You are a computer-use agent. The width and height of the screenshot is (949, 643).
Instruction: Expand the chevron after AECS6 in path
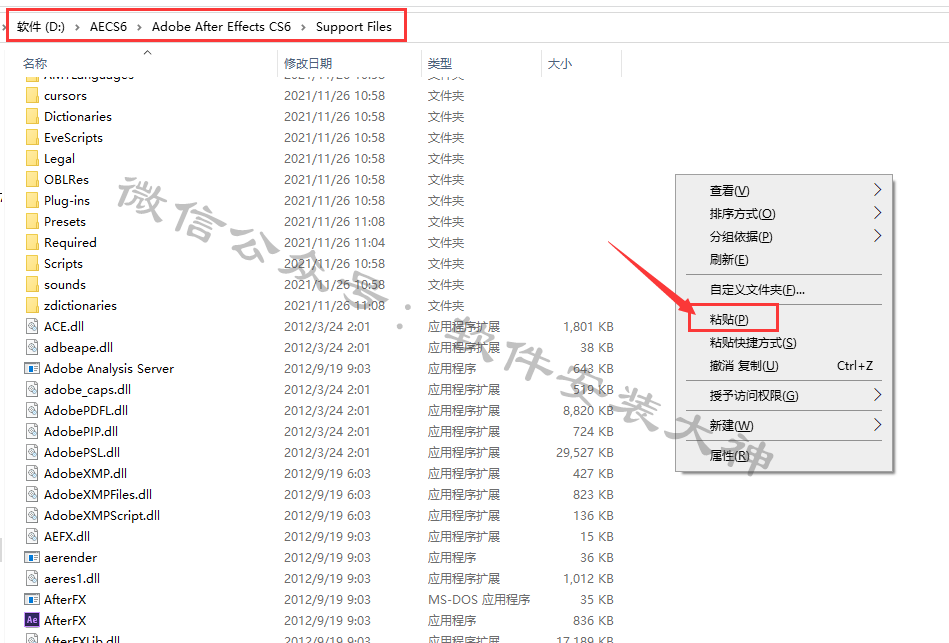[139, 27]
